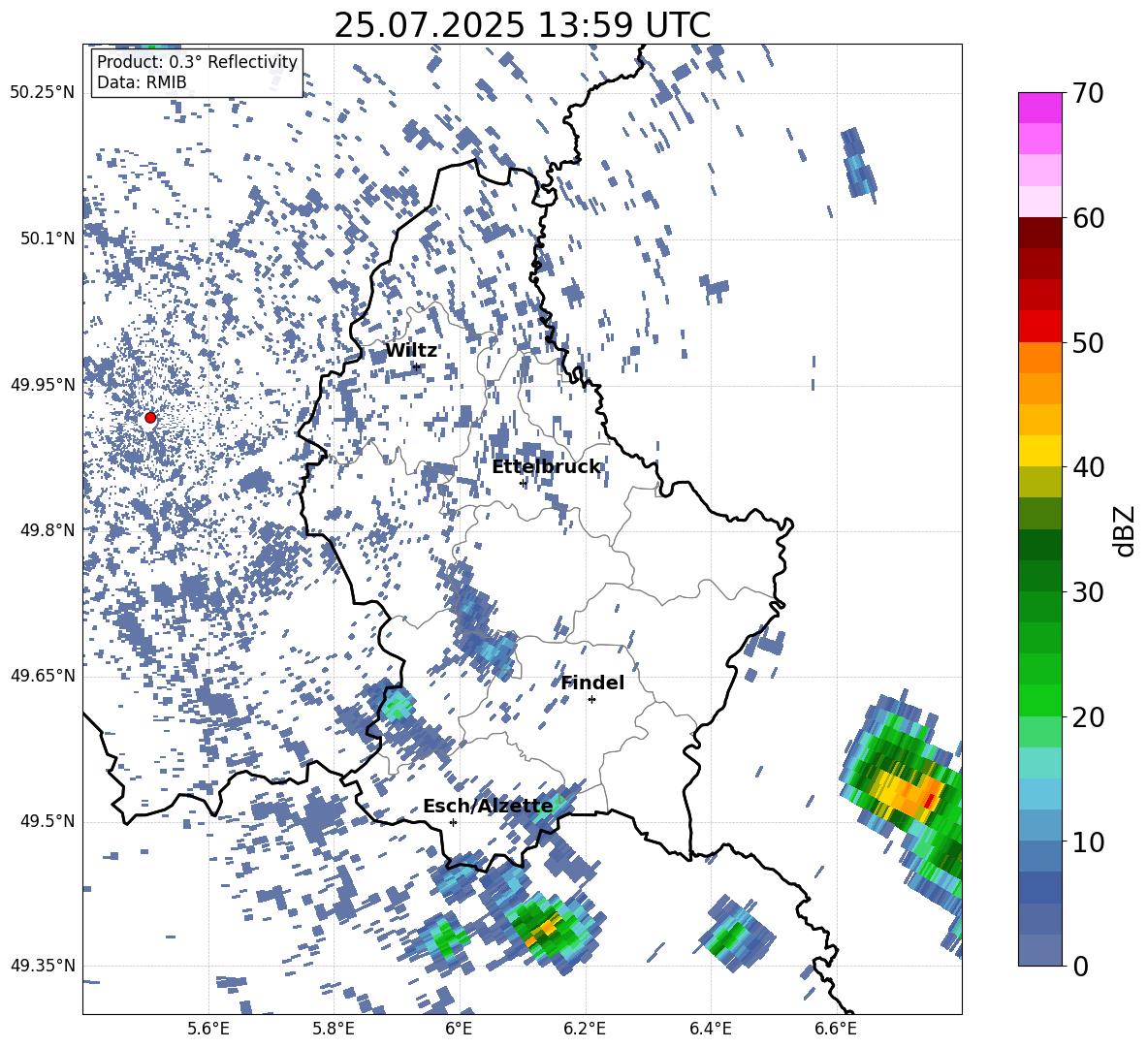
Task: Click the yellow colorbar swatch above 40
Action: [1039, 451]
